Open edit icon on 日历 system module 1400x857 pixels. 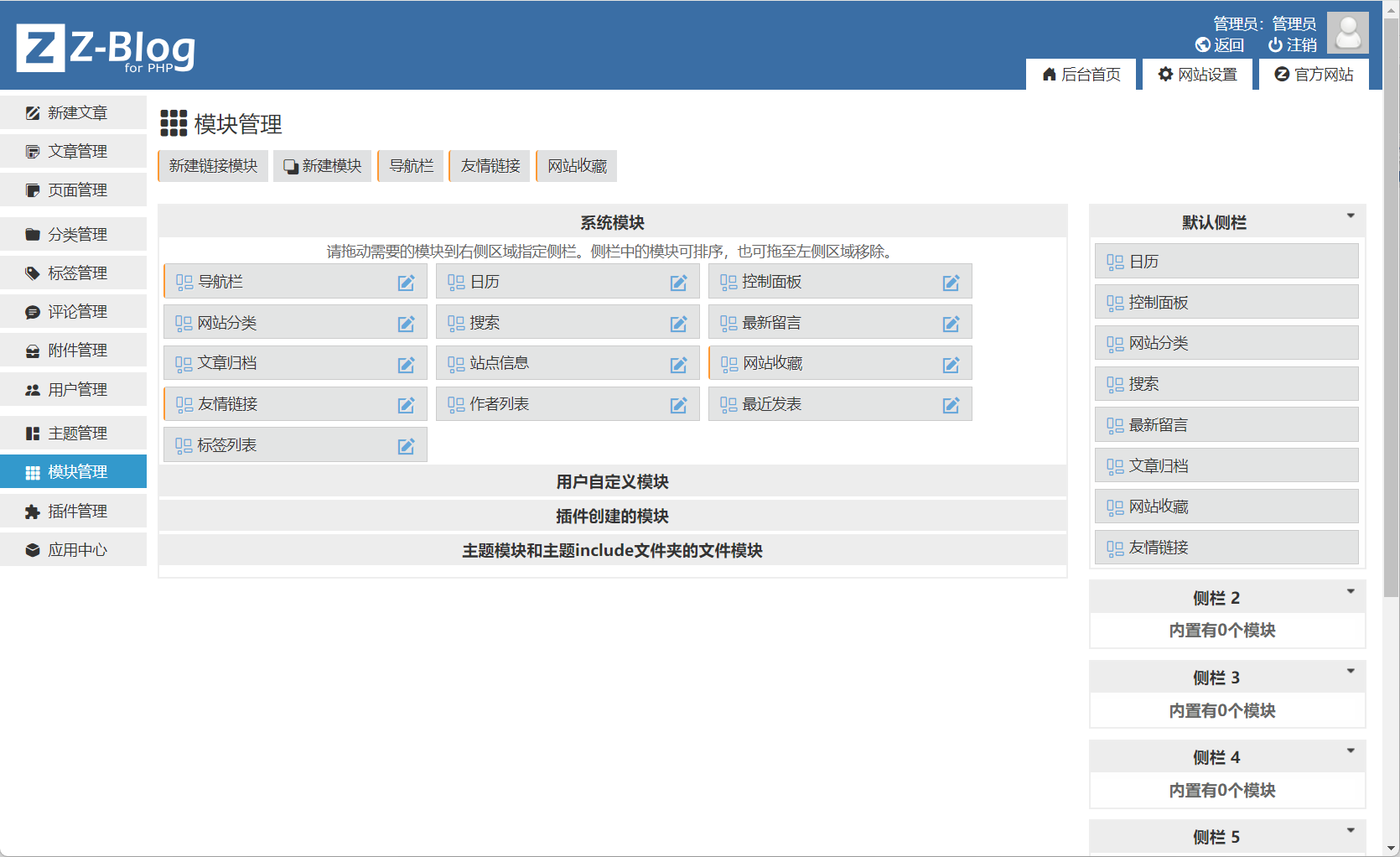(678, 283)
